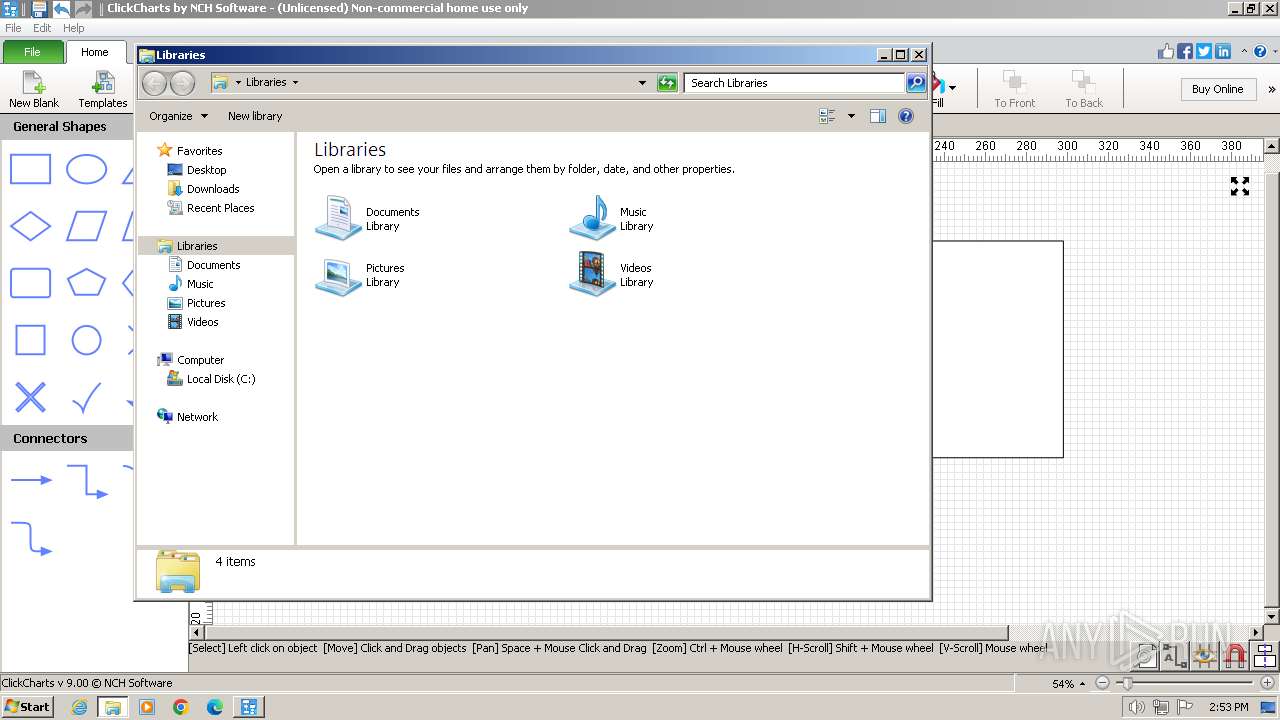Collapse the ribbon with the caret
1280x720 pixels.
[x=1245, y=51]
